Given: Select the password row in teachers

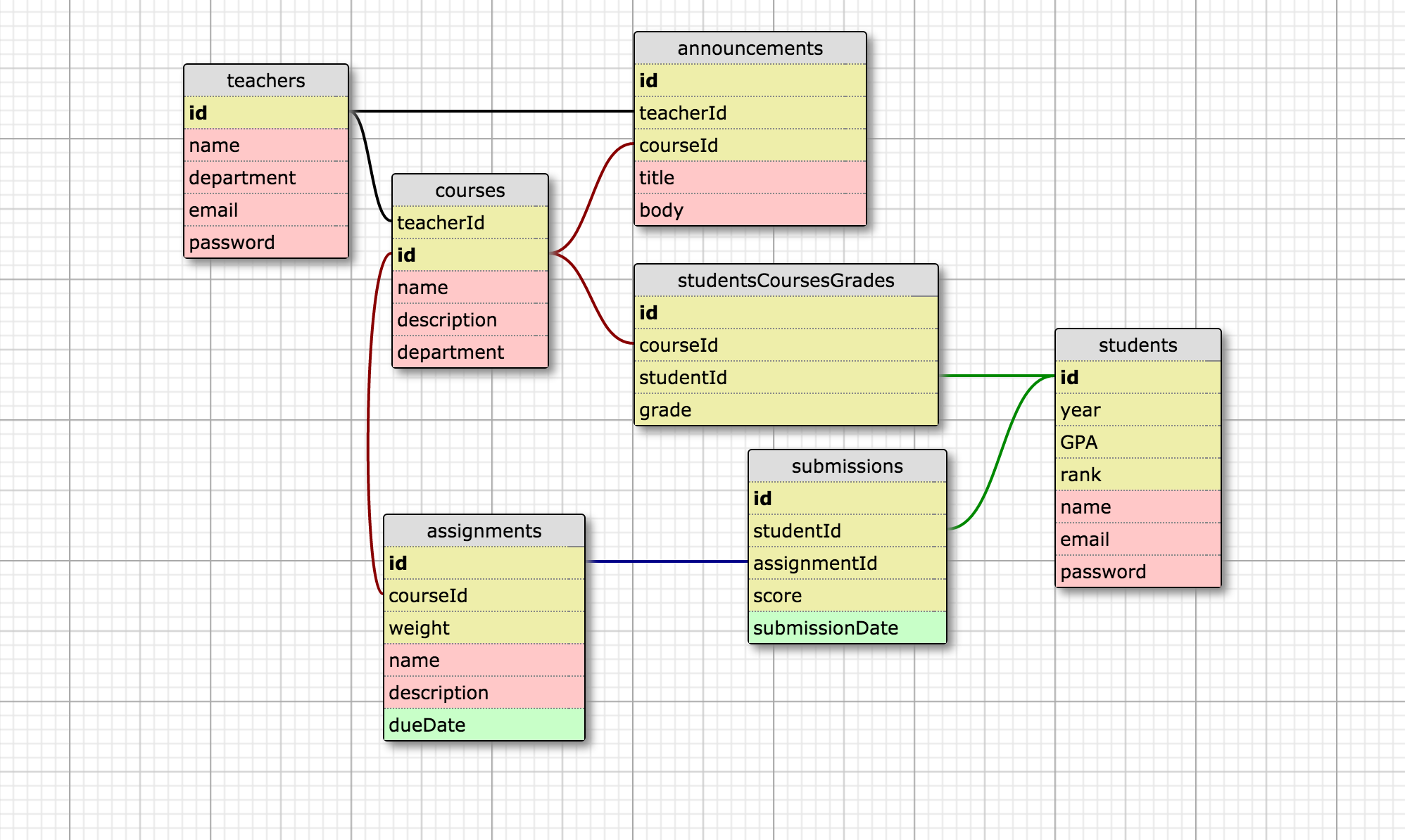Looking at the screenshot, I should click(x=266, y=243).
